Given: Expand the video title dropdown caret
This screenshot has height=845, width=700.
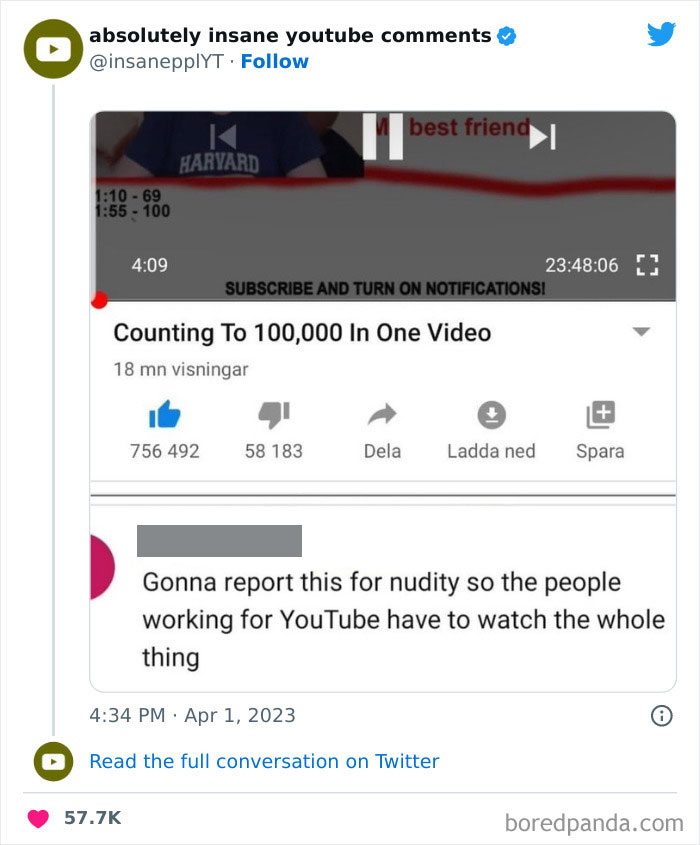Looking at the screenshot, I should 641,331.
